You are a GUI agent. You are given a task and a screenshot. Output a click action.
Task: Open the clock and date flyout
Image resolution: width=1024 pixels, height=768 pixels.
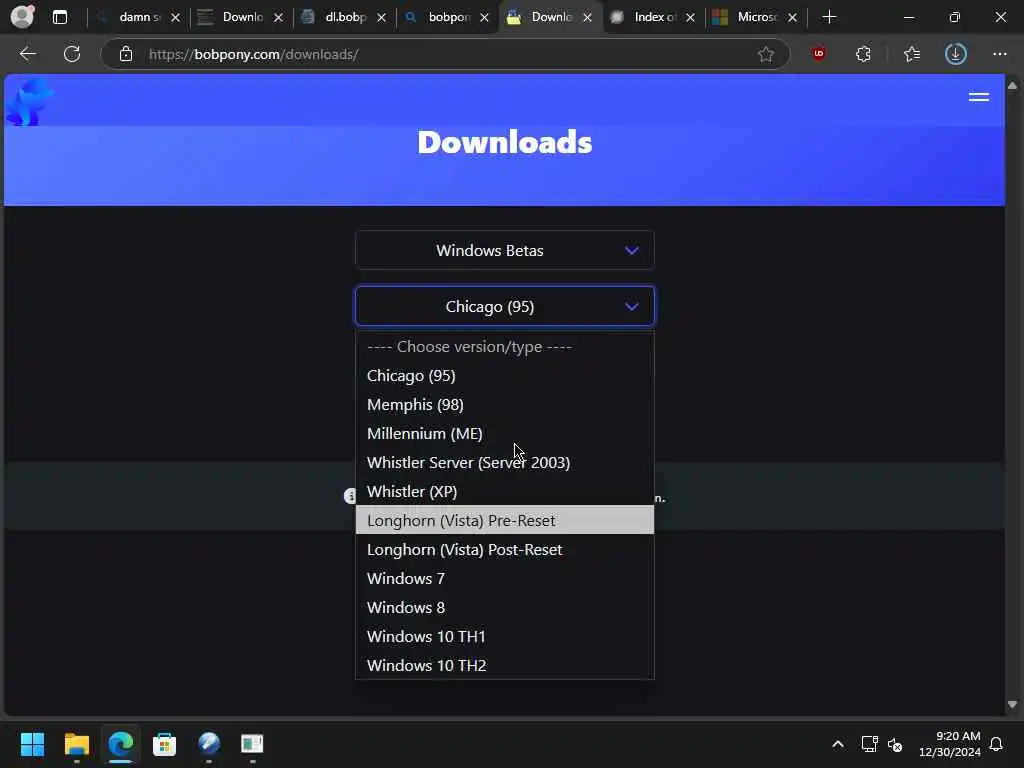(x=950, y=744)
